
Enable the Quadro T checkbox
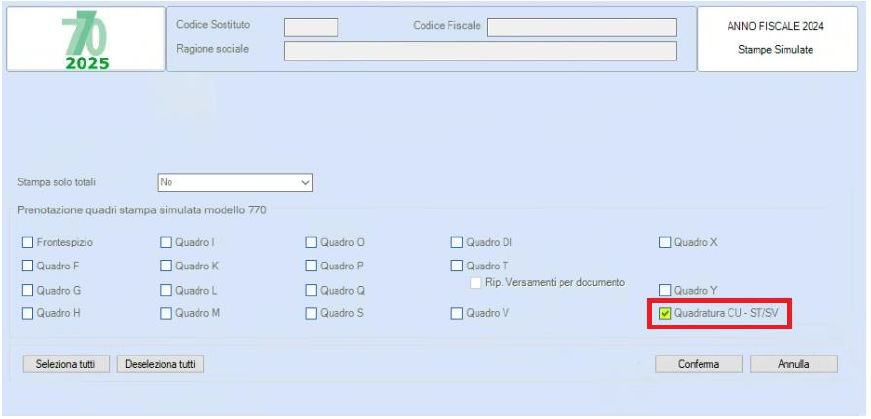(x=457, y=266)
